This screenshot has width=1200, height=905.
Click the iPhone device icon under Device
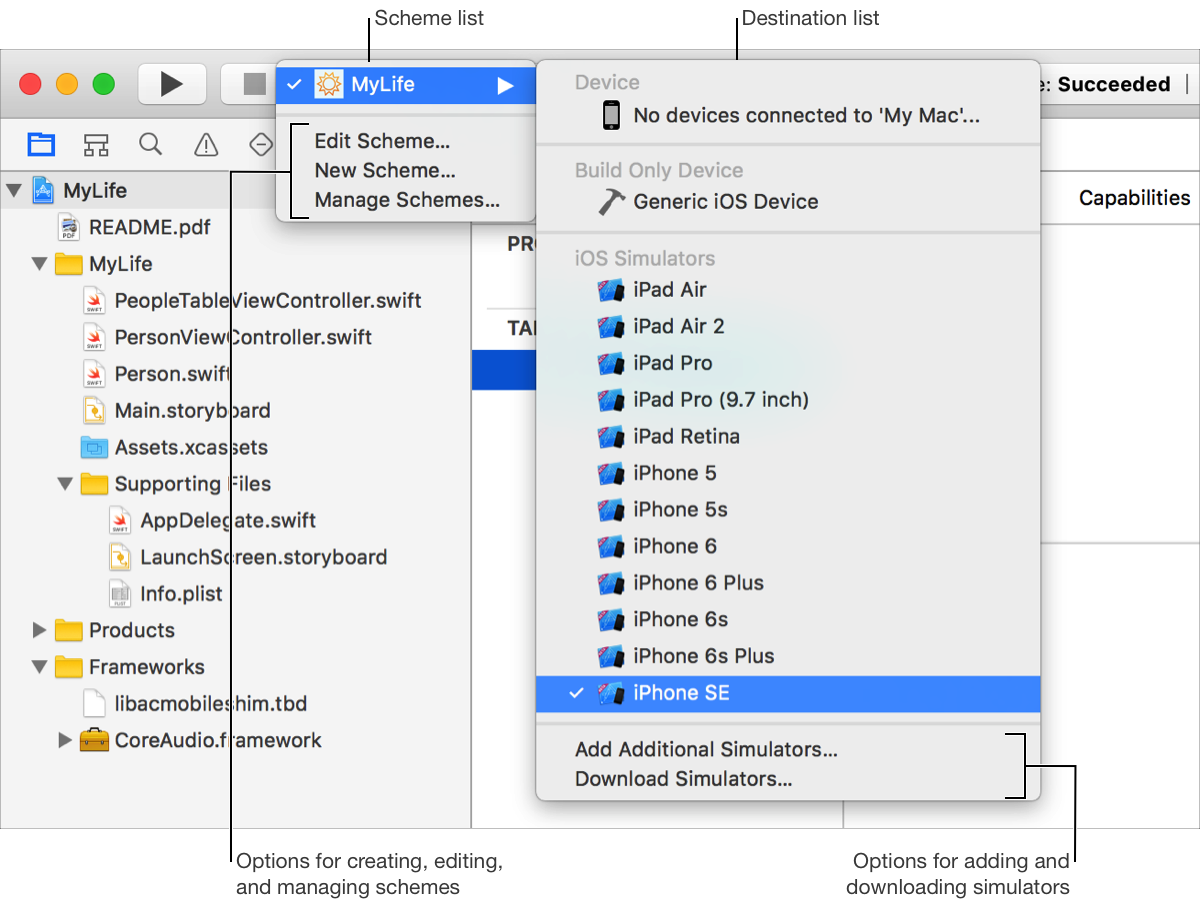612,115
